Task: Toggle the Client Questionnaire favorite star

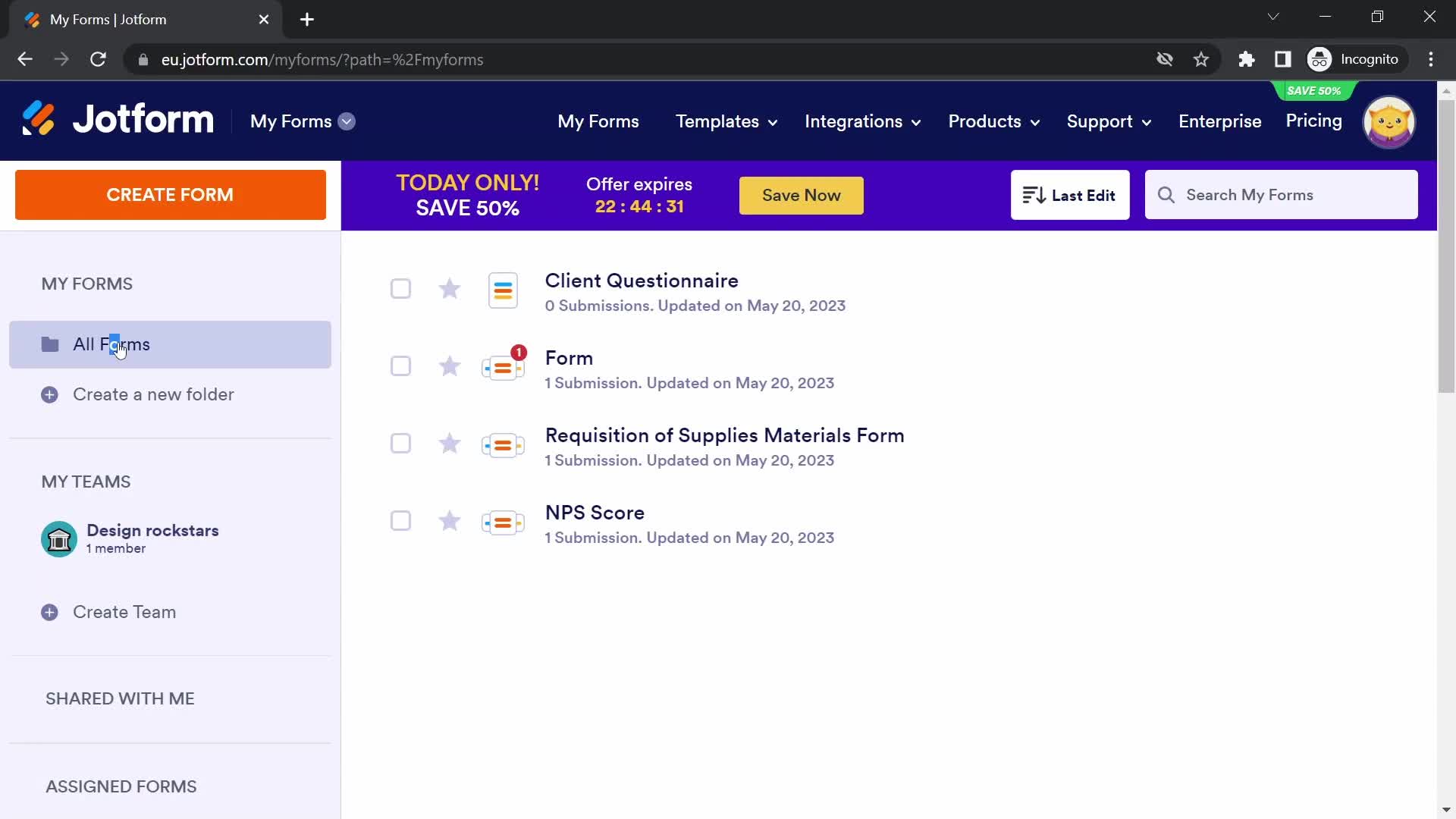Action: 449,289
